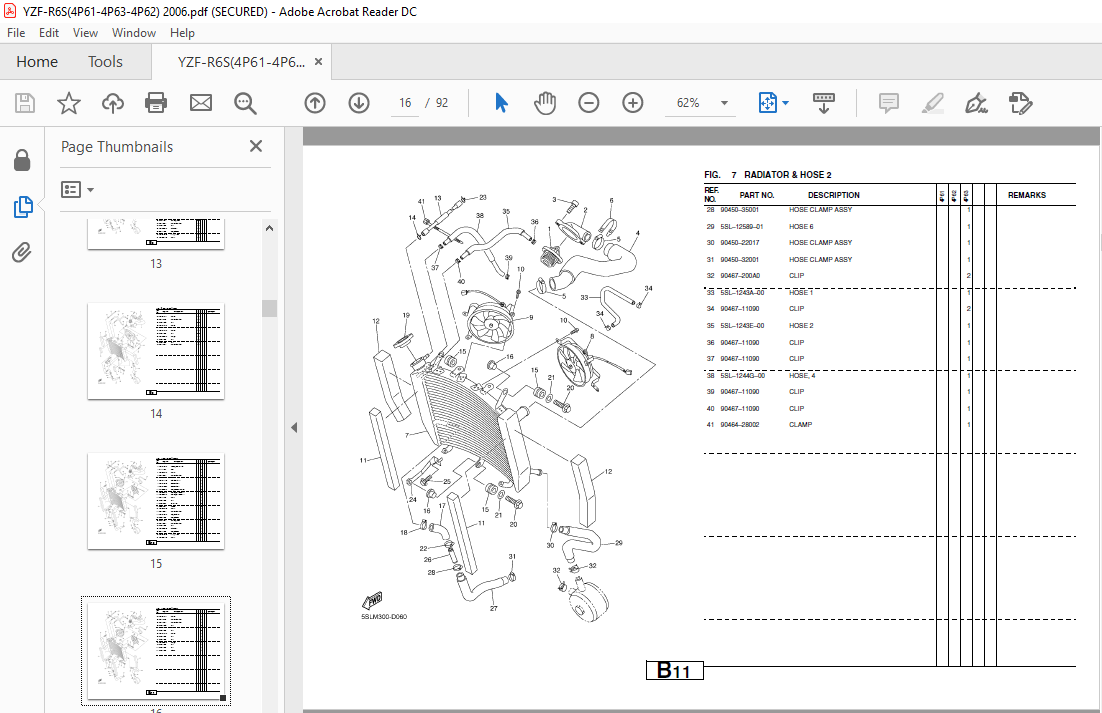Click the current page number field
1102x713 pixels.
tap(405, 103)
